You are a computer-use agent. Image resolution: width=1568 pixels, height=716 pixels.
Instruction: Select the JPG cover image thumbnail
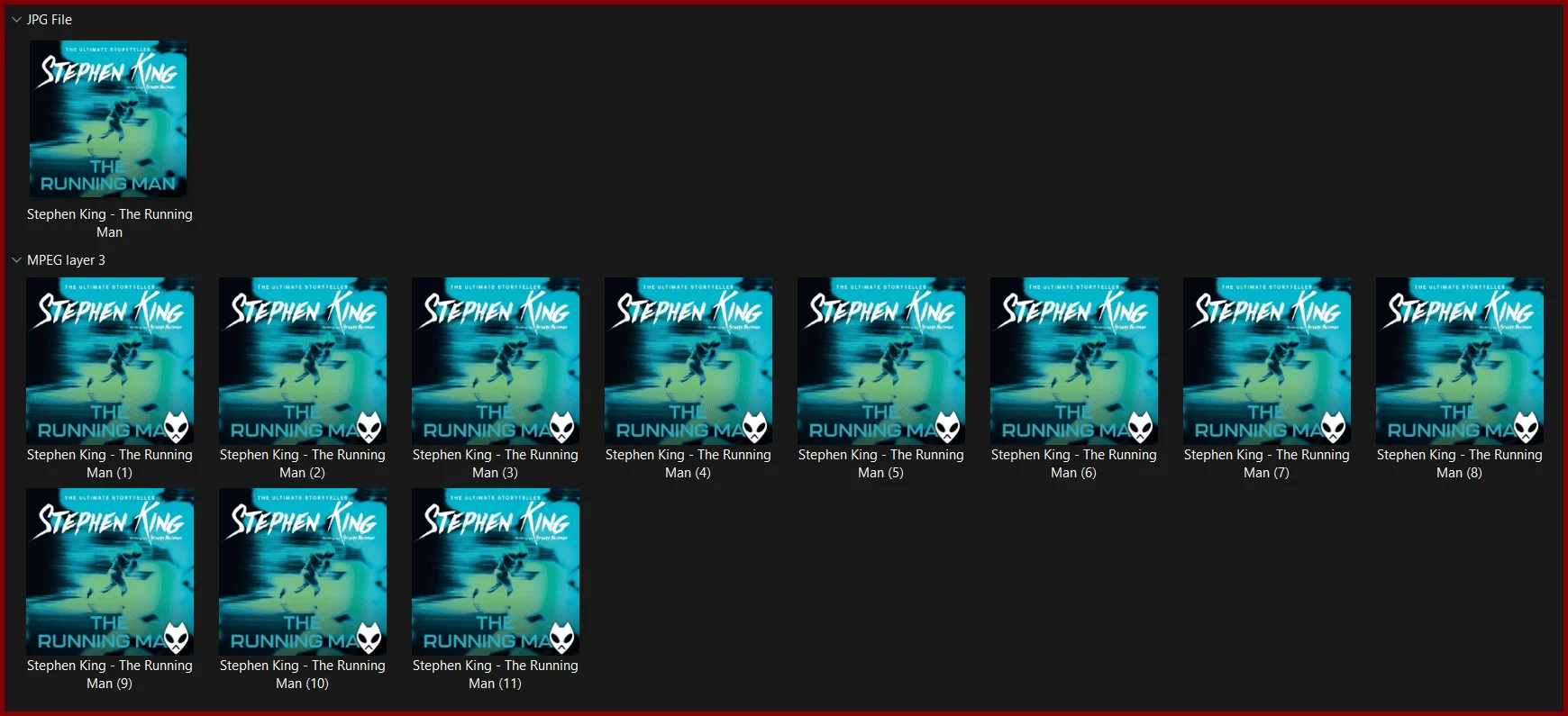pyautogui.click(x=109, y=119)
